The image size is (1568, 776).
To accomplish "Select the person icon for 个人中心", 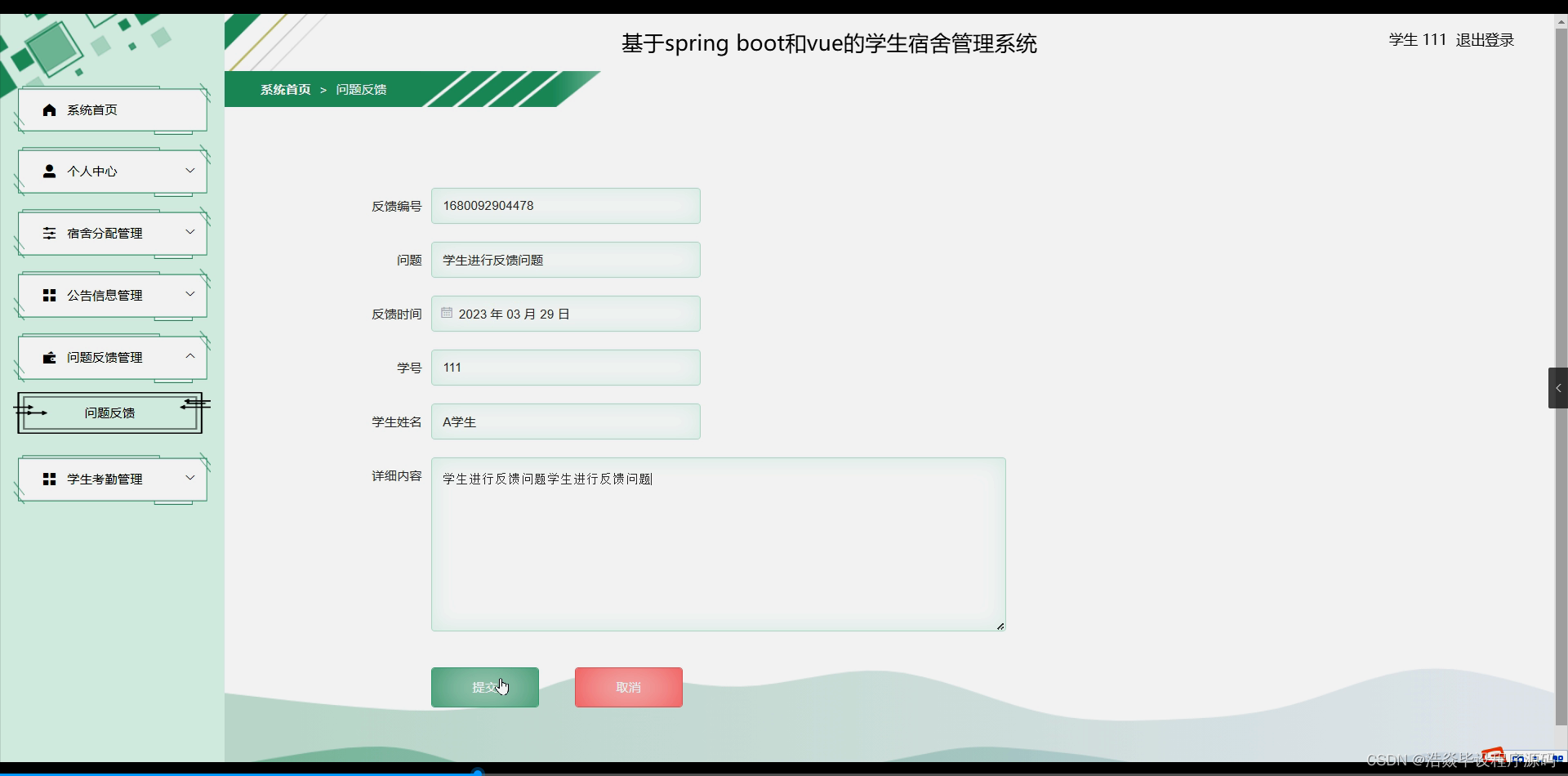I will [x=49, y=171].
